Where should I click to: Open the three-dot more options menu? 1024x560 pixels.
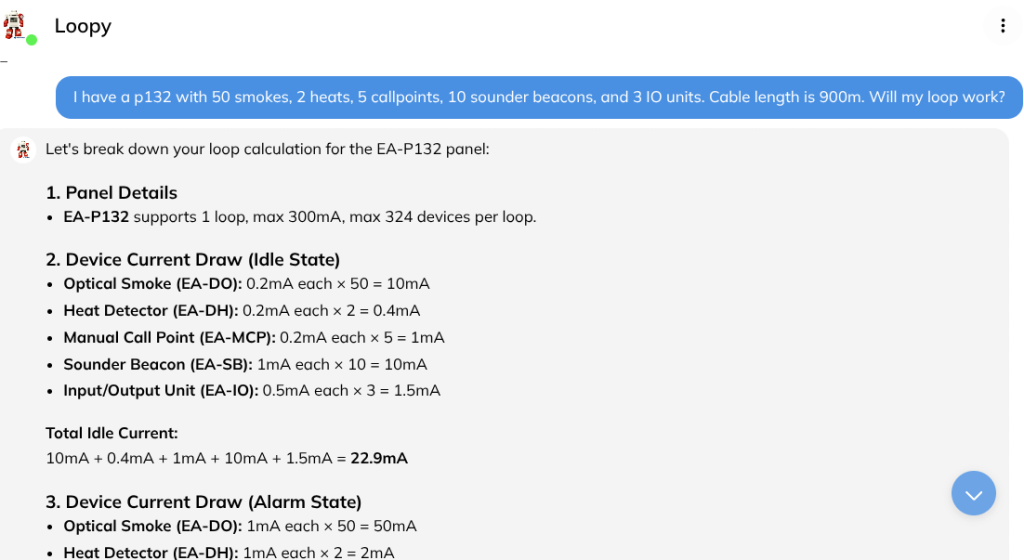point(1002,26)
